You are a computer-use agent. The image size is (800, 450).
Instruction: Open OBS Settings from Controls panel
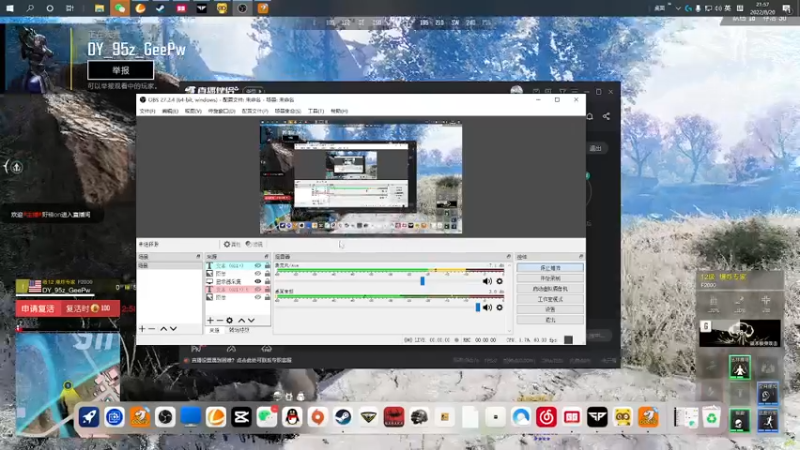pos(550,310)
